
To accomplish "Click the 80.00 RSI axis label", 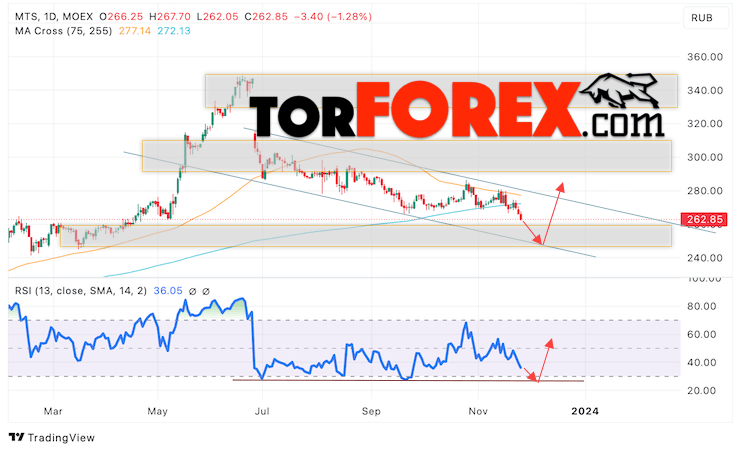I will pyautogui.click(x=701, y=306).
